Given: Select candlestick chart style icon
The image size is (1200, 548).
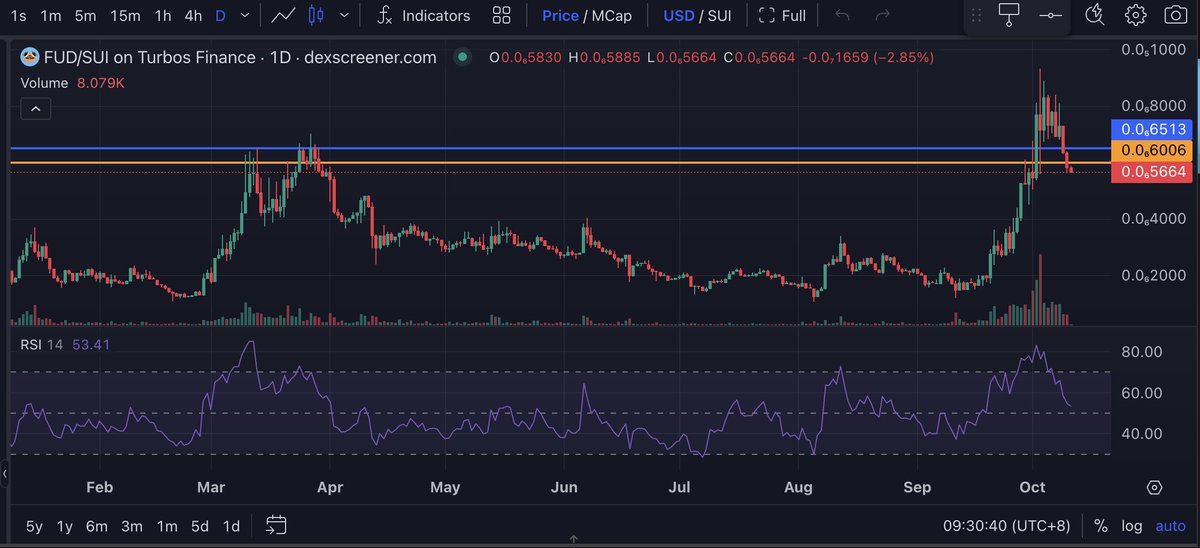Looking at the screenshot, I should 317,15.
